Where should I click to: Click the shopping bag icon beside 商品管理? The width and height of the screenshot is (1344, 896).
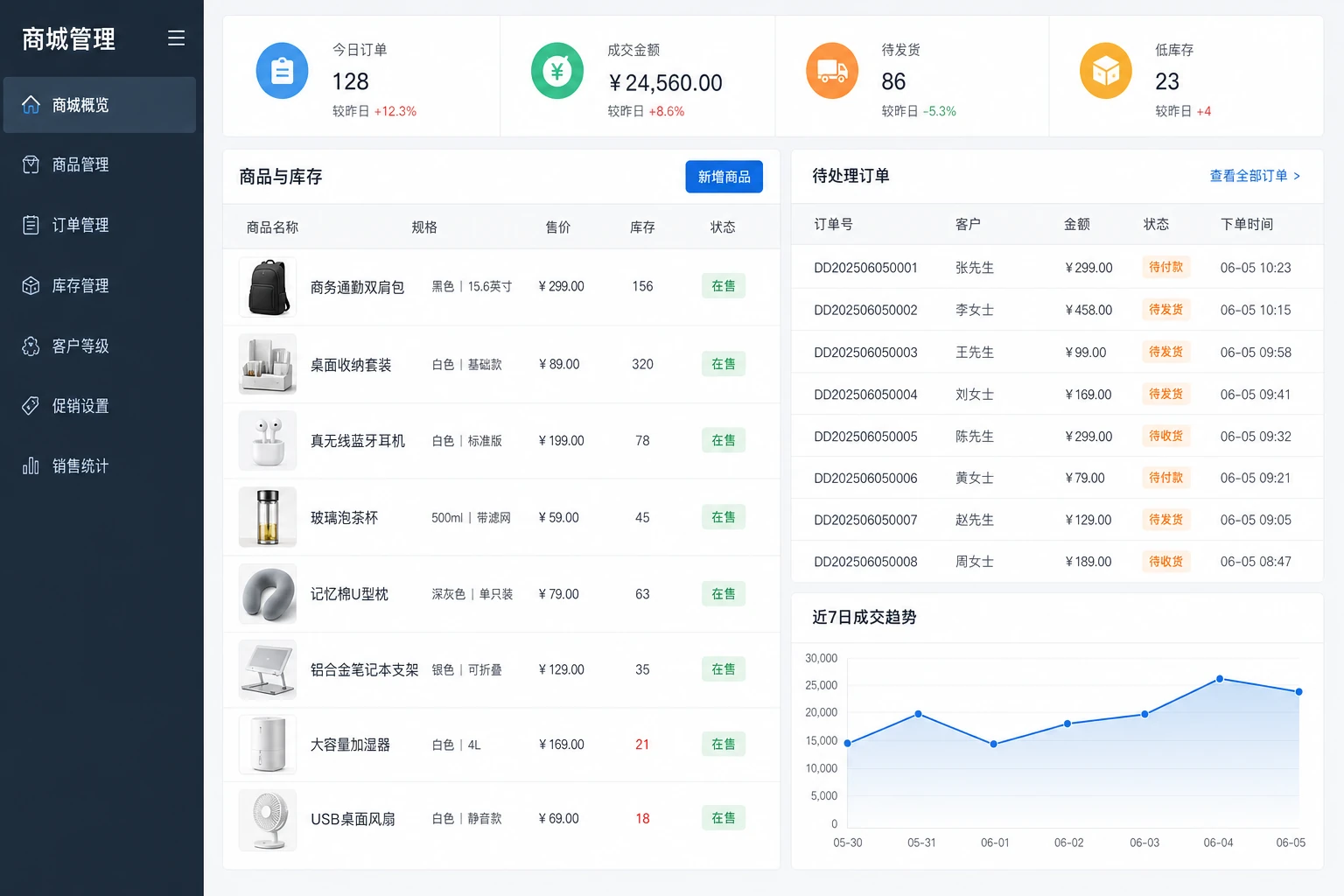coord(31,164)
